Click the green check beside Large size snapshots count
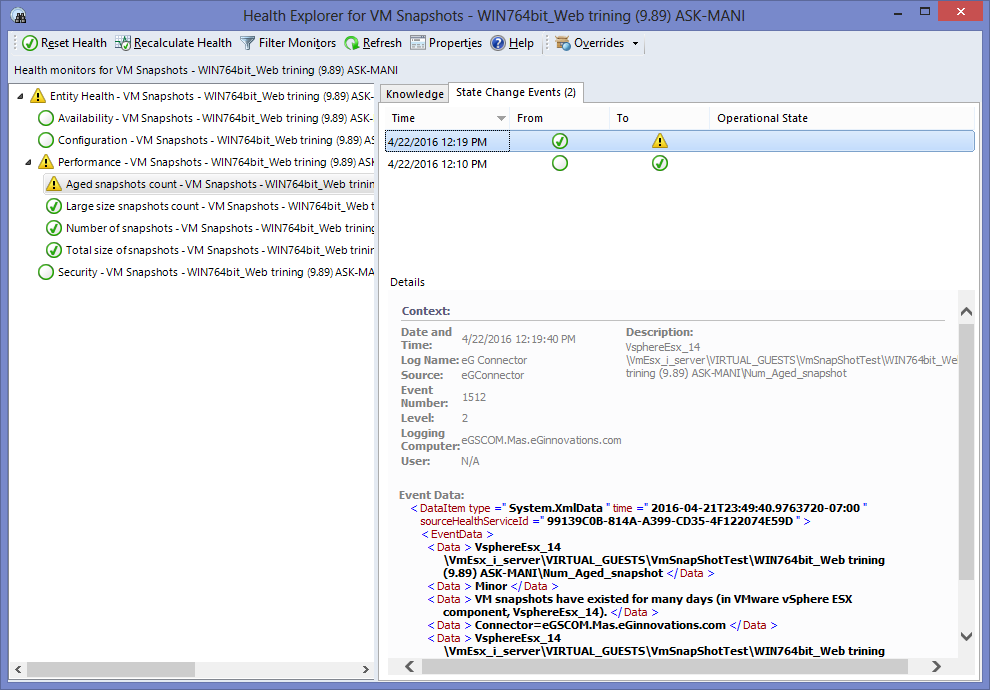The image size is (990, 690). 54,206
